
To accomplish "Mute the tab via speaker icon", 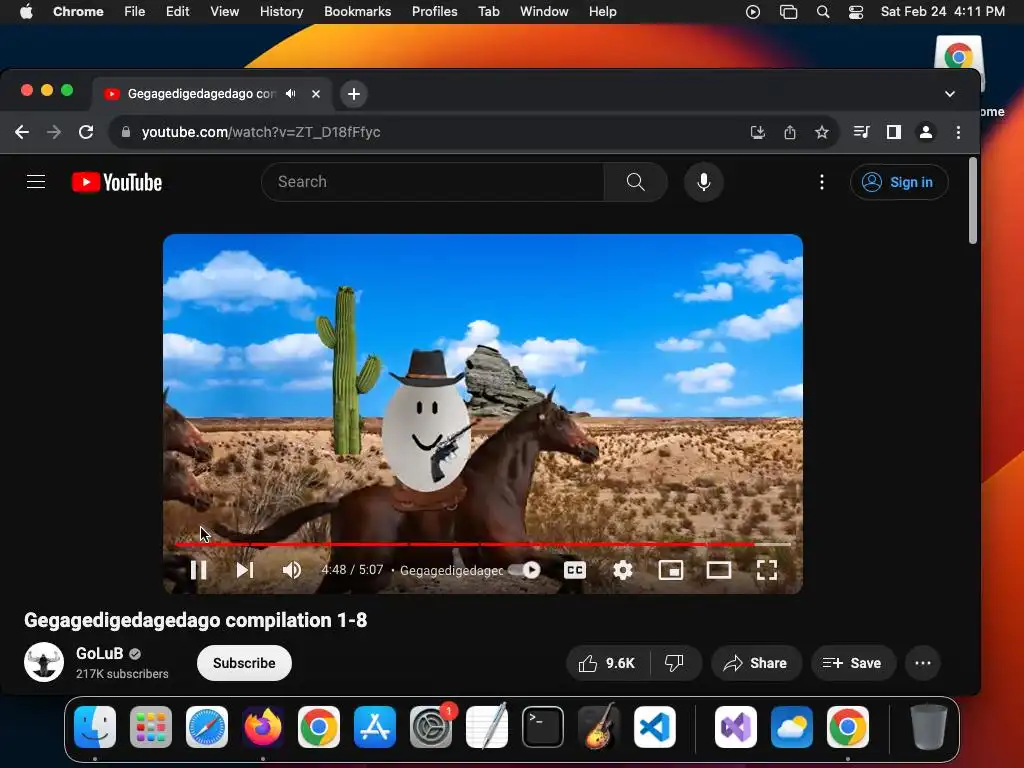I will click(x=291, y=94).
